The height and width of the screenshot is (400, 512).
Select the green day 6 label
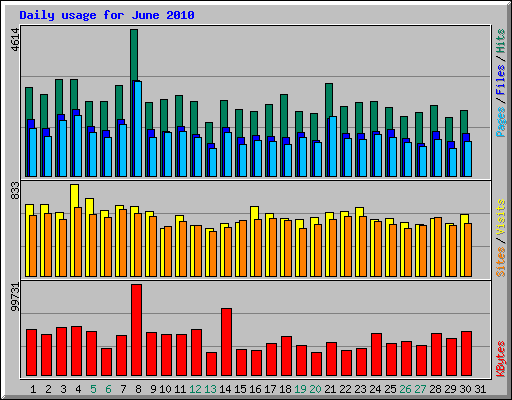pos(108,389)
